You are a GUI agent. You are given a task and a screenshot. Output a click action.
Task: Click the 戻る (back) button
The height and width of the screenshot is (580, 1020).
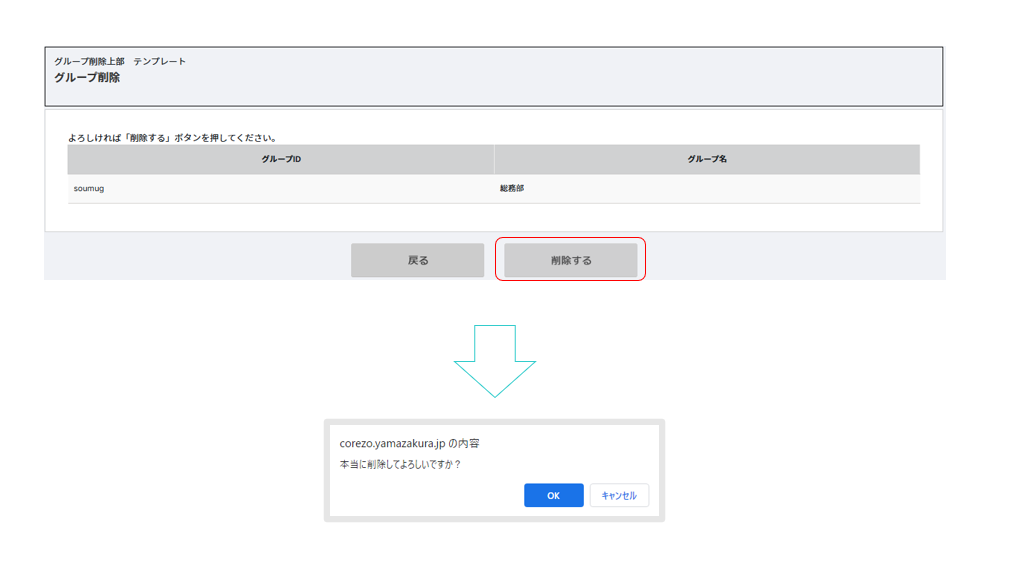[x=418, y=260]
